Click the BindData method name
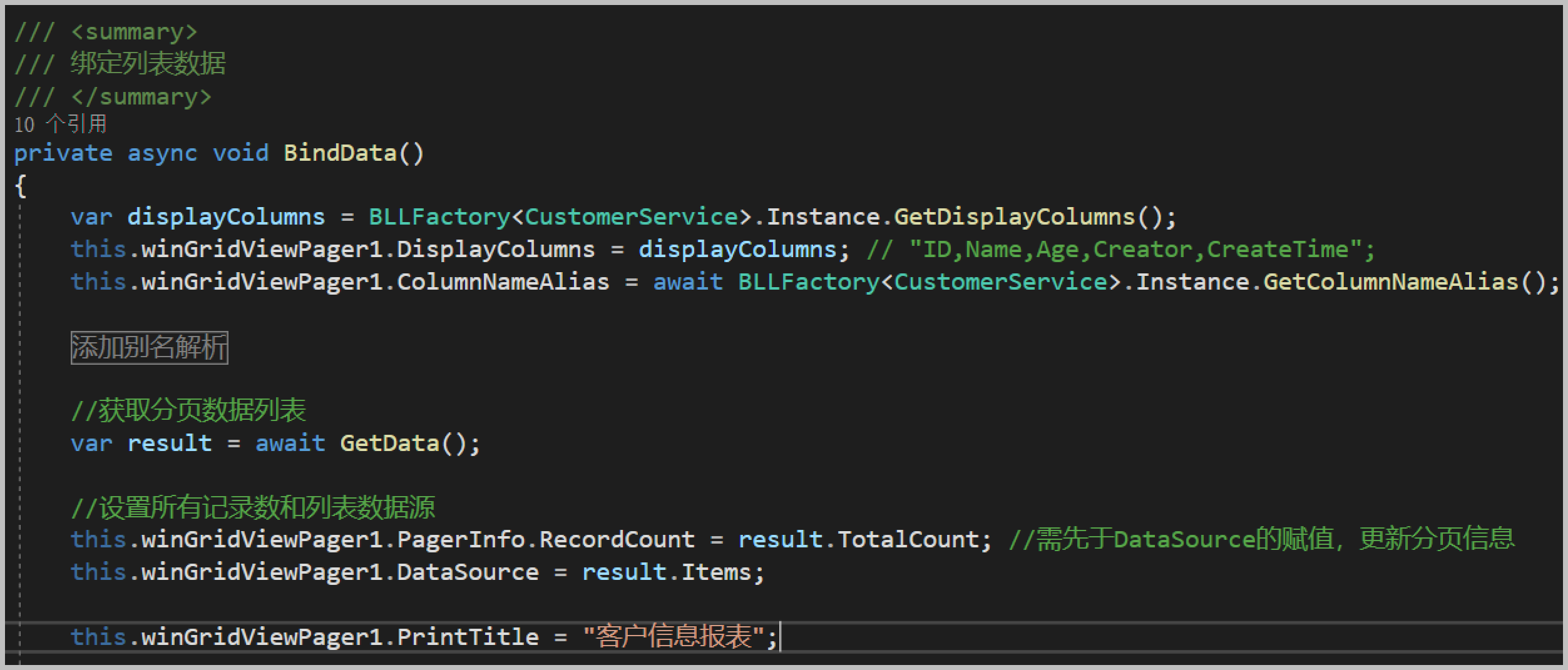The height and width of the screenshot is (670, 1568). point(340,153)
